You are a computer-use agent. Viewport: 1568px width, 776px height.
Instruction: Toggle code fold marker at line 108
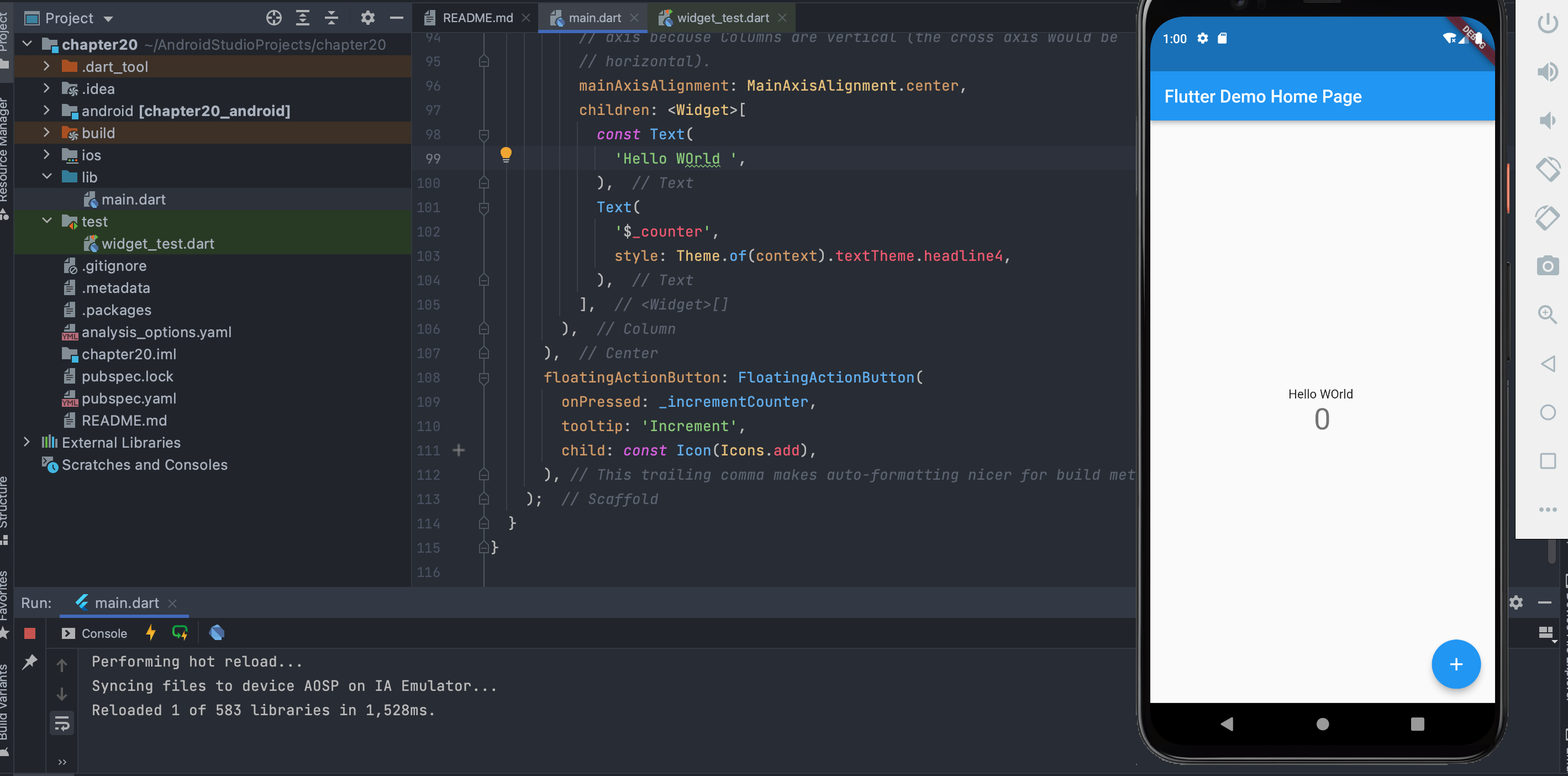484,377
